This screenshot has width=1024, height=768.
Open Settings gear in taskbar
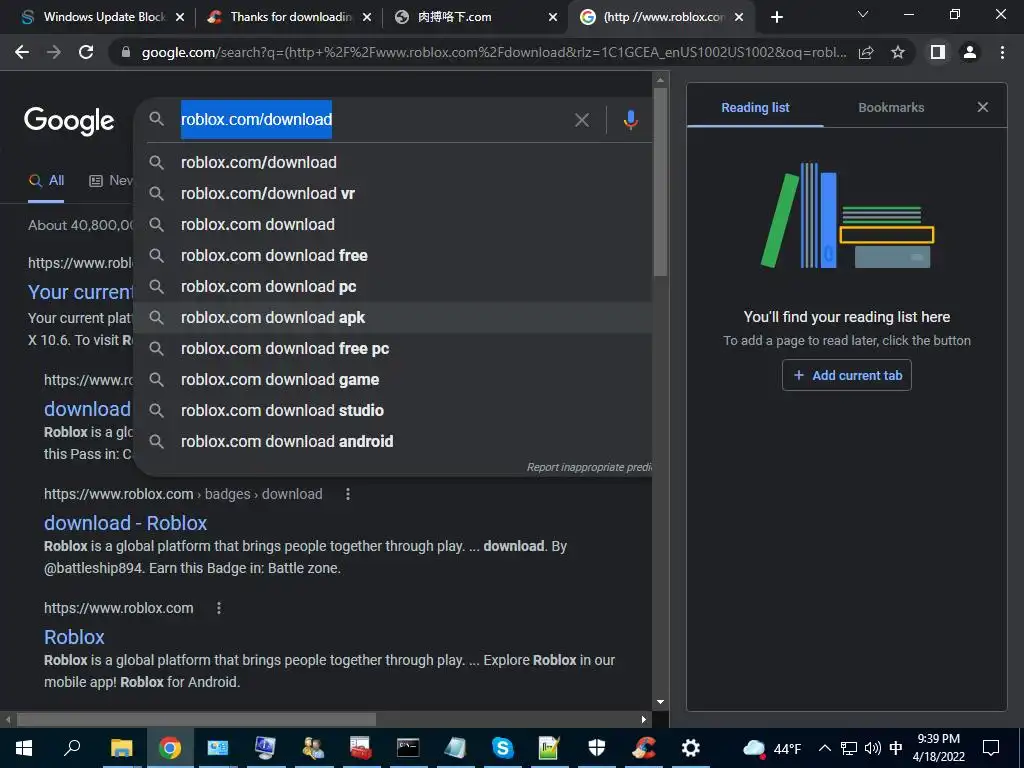[690, 748]
